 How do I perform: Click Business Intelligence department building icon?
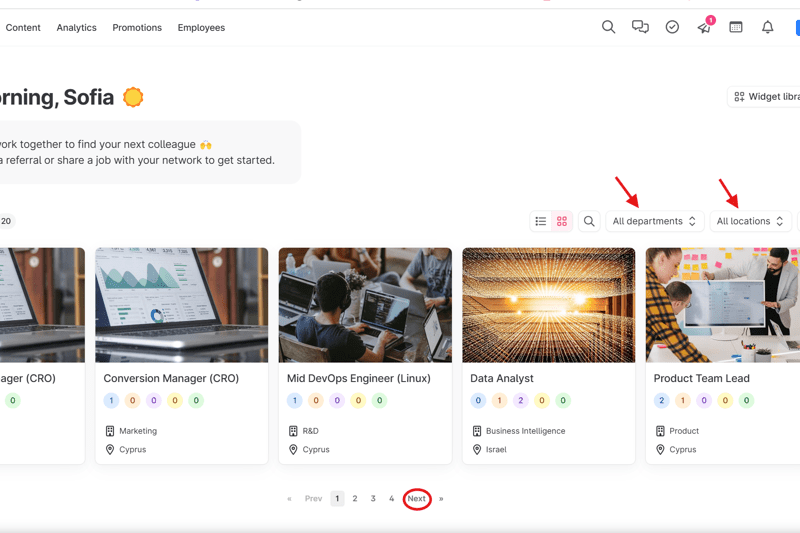pos(477,431)
